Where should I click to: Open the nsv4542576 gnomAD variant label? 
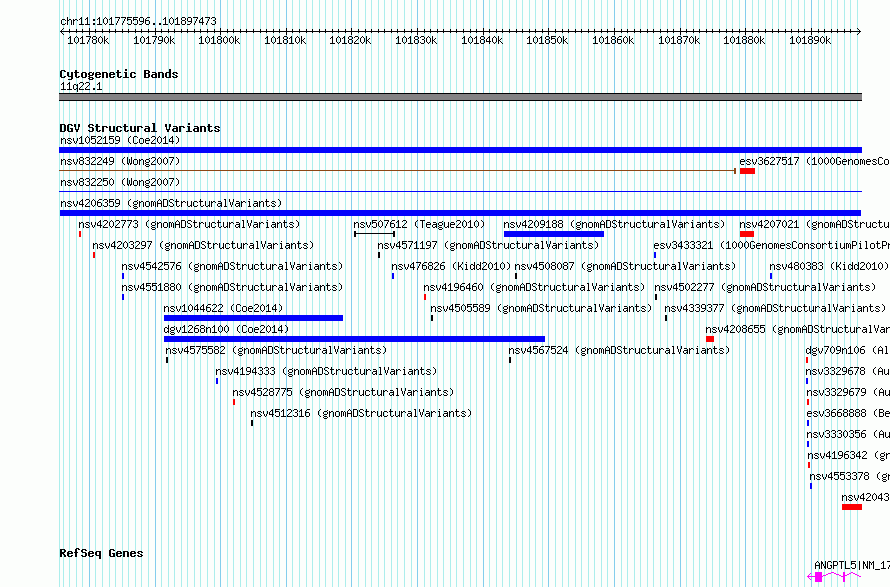(232, 266)
